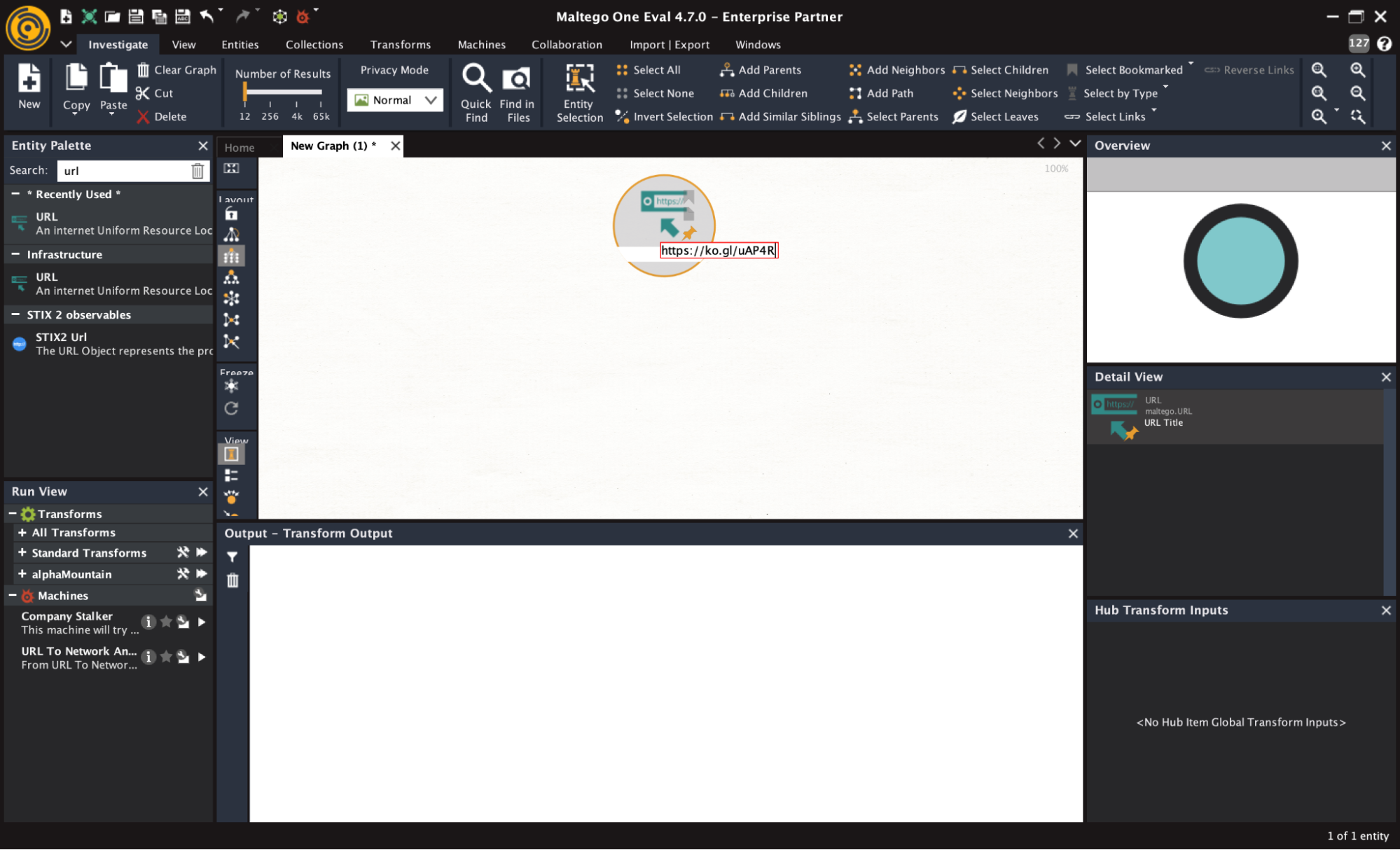Click the URL entity label text box on graph
1400x850 pixels.
coord(719,251)
